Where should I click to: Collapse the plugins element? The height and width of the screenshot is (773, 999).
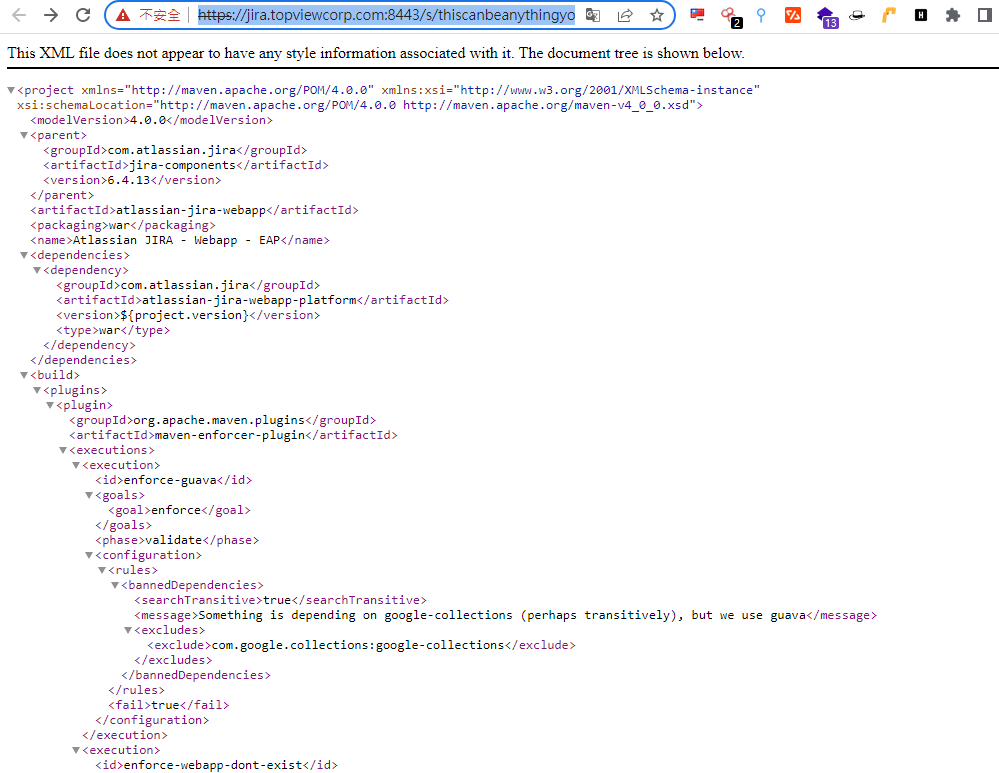(37, 390)
